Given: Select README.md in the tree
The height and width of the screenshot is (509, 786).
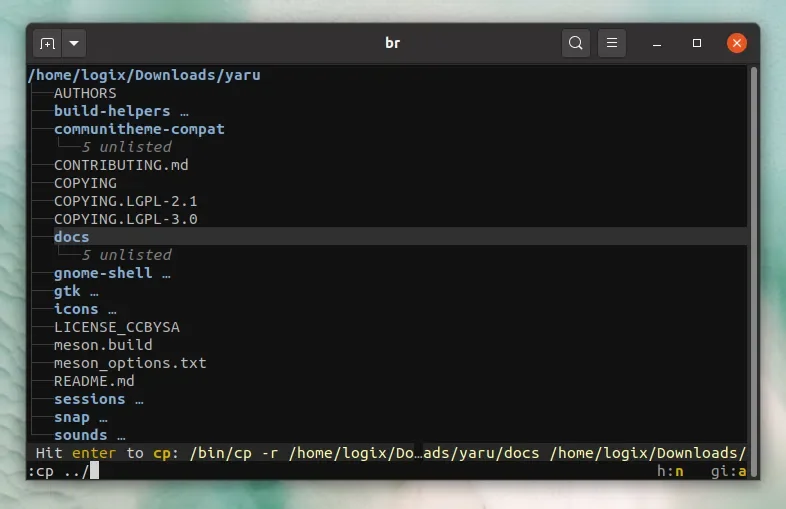Looking at the screenshot, I should (x=94, y=381).
